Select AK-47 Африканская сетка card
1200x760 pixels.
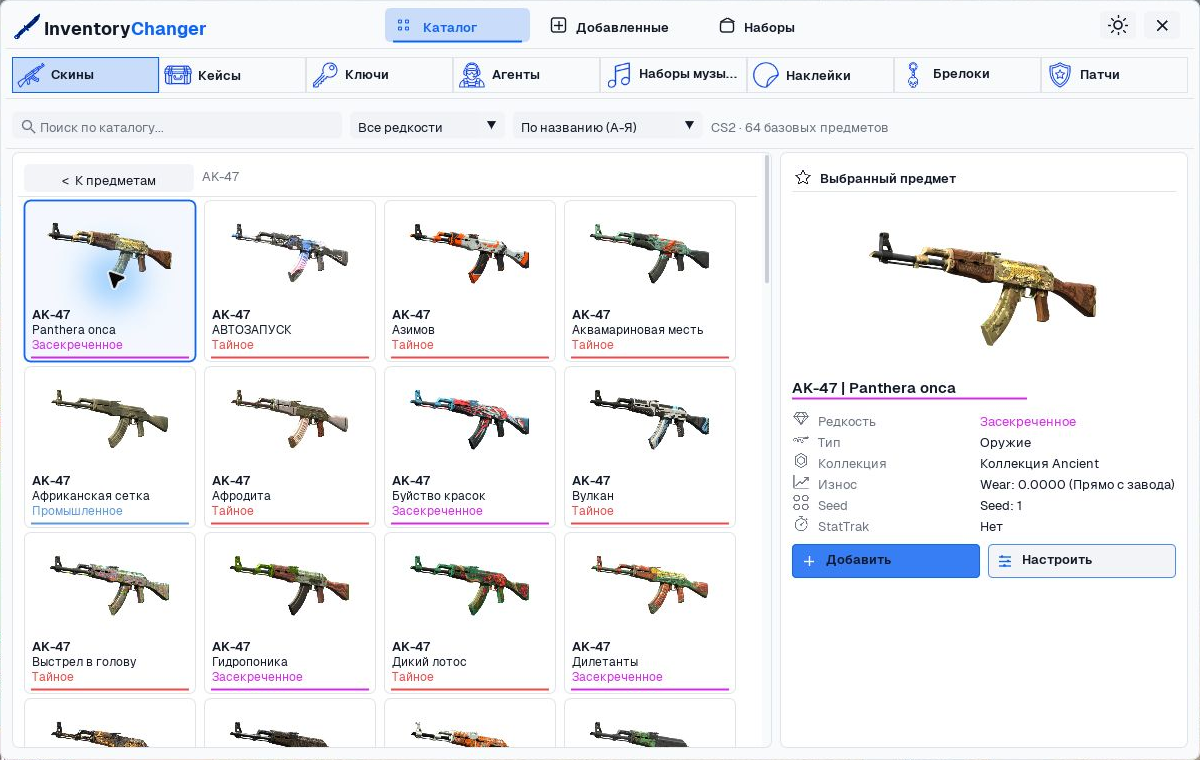click(x=110, y=447)
